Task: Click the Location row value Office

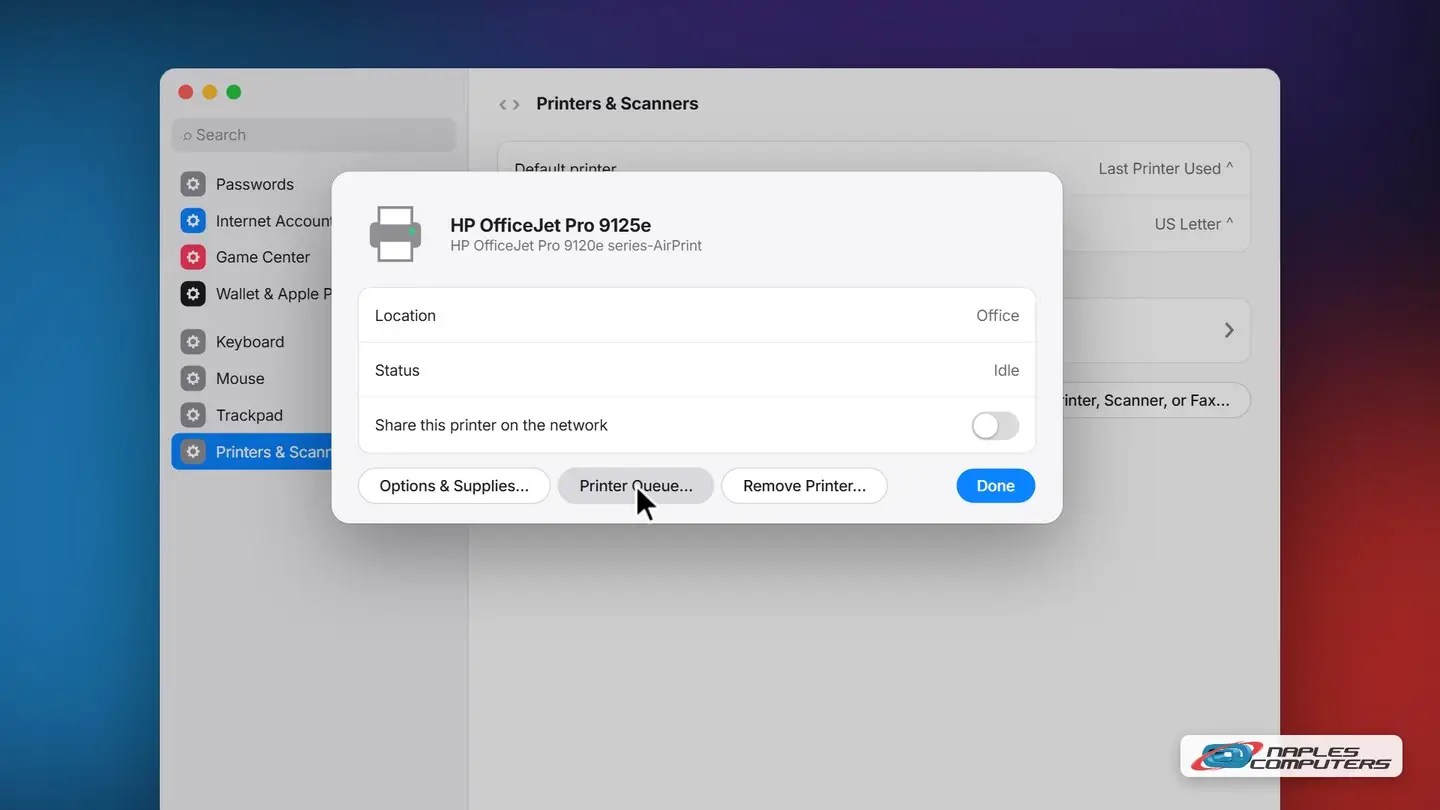Action: (x=997, y=315)
